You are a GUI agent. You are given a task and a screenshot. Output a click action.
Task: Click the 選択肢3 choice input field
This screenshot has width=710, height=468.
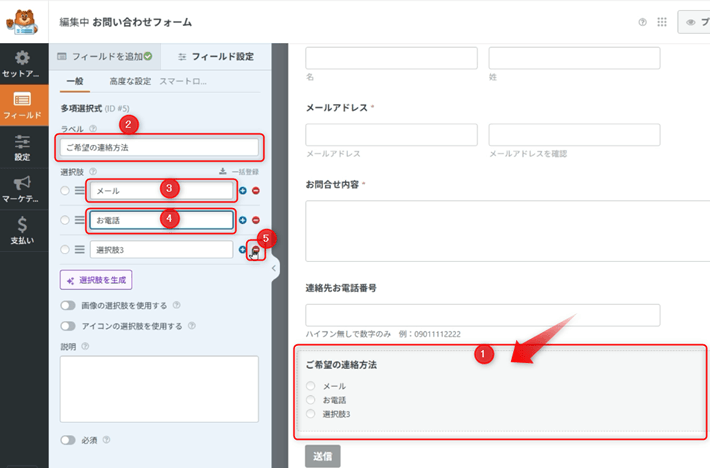click(161, 249)
